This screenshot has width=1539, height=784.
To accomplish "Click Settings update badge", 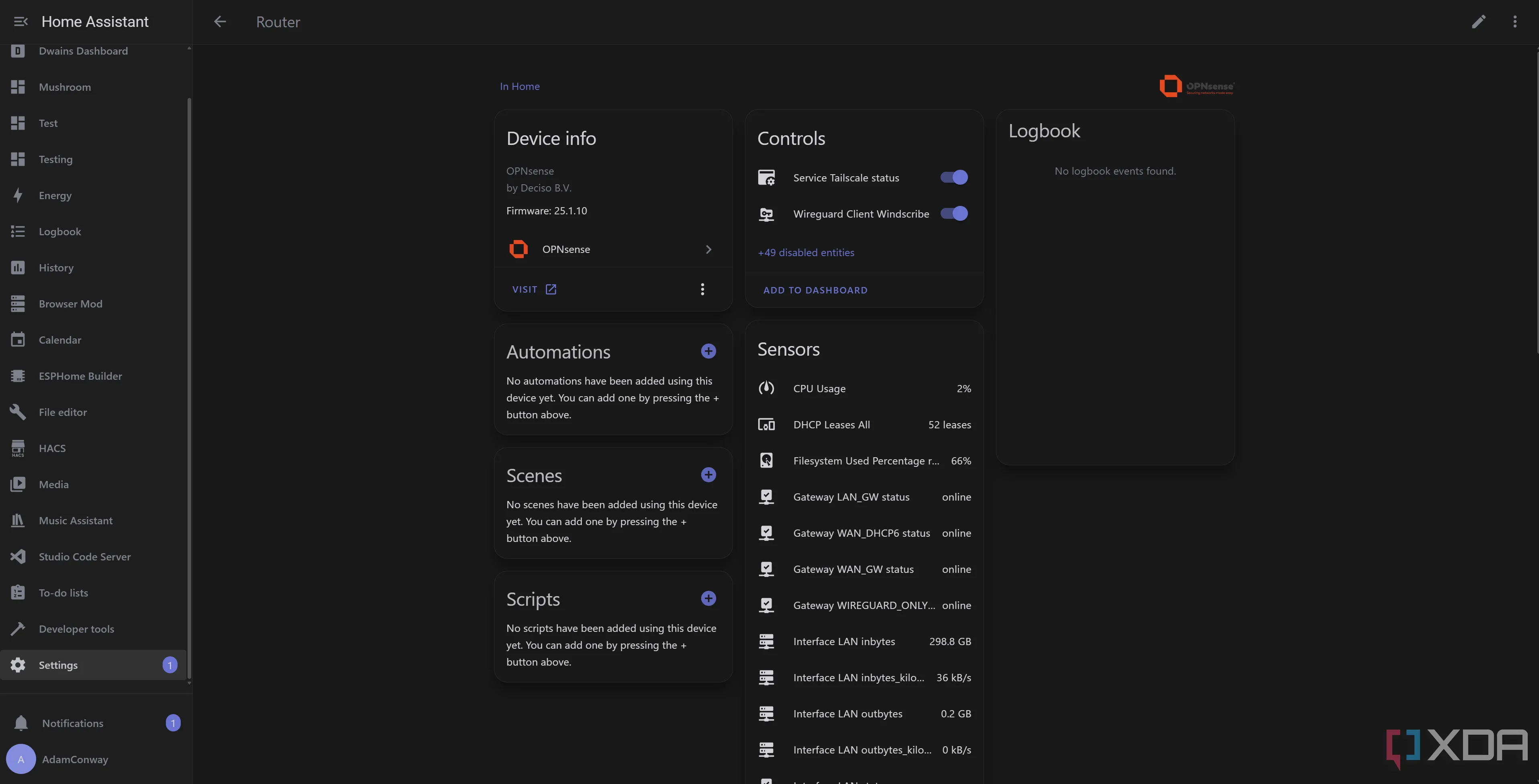I will [x=169, y=665].
